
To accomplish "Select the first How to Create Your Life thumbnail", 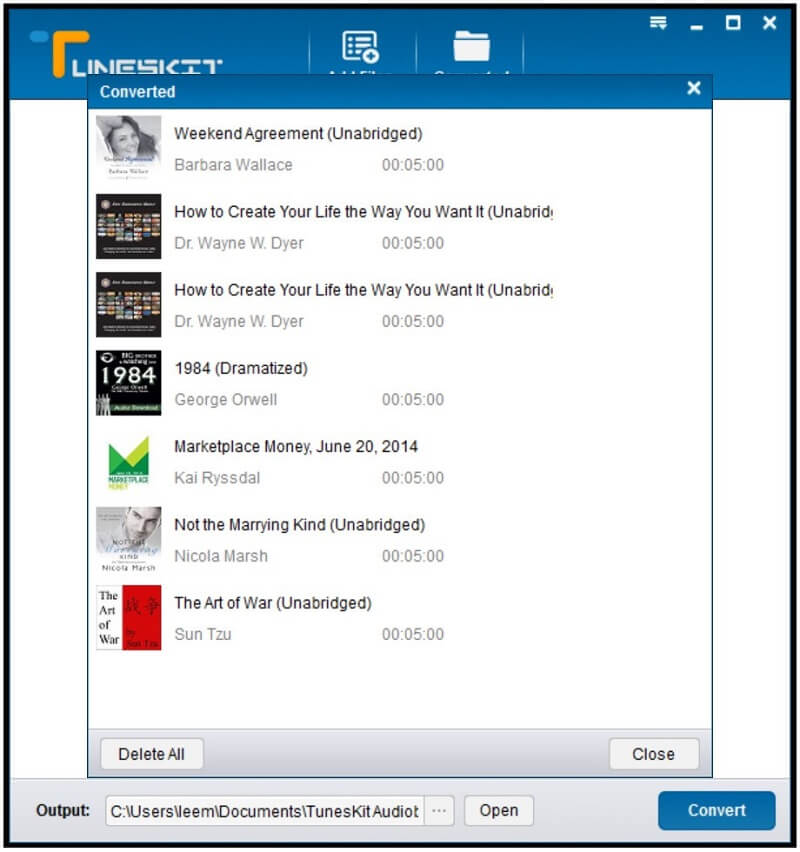I will point(129,226).
